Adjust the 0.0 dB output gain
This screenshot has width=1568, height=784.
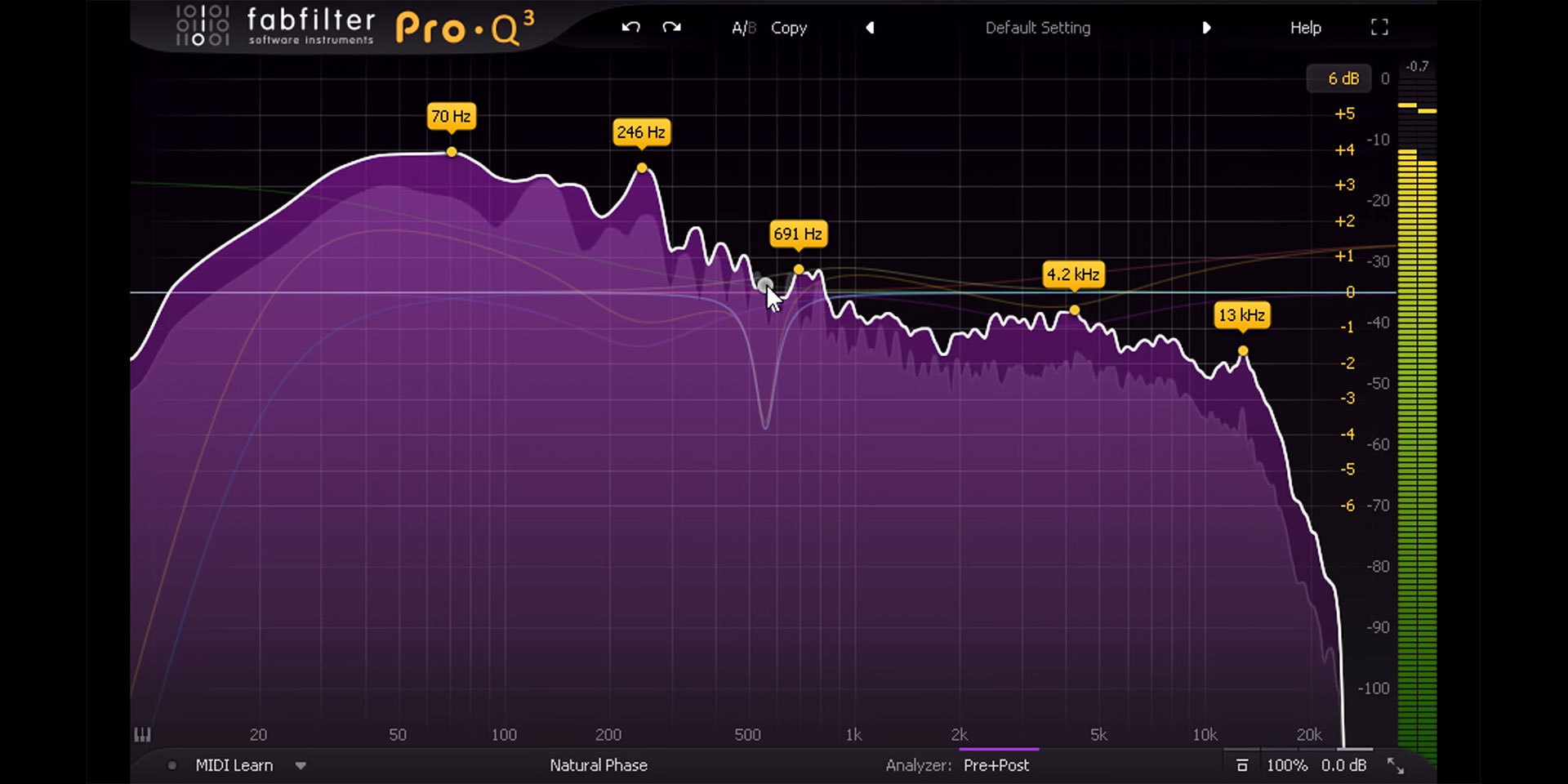(x=1343, y=765)
